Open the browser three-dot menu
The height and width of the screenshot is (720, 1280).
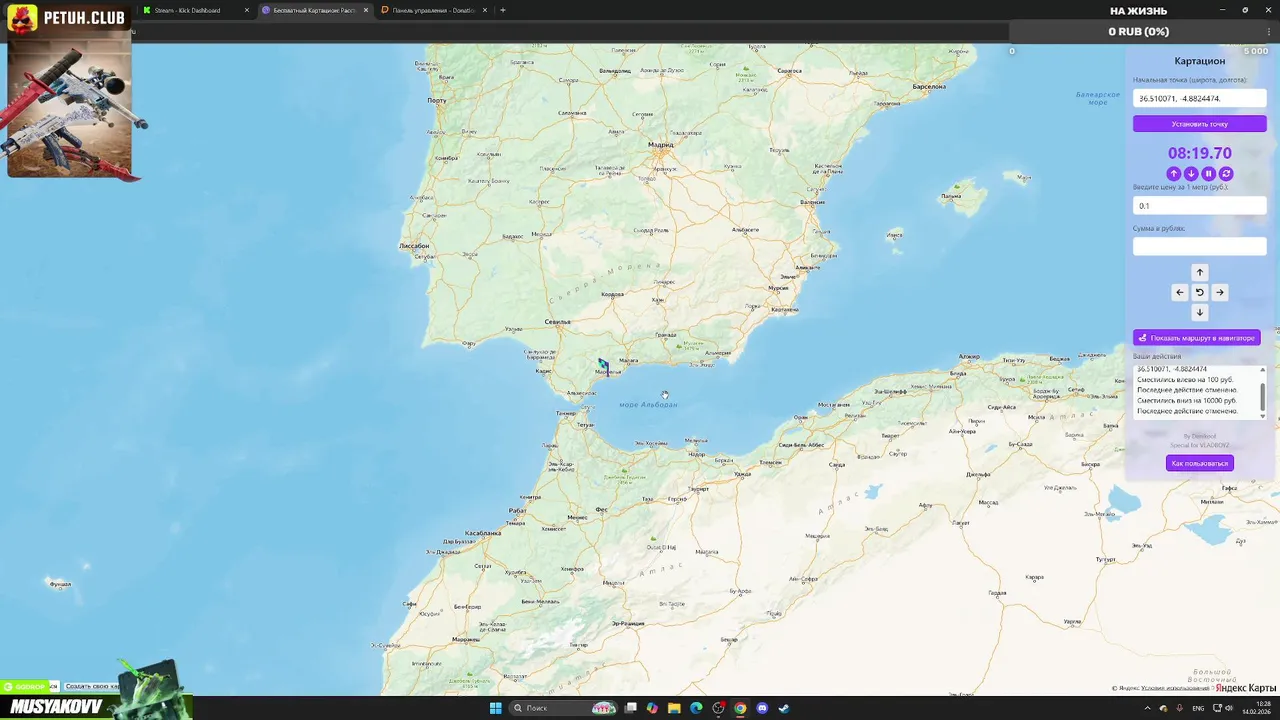click(1269, 31)
